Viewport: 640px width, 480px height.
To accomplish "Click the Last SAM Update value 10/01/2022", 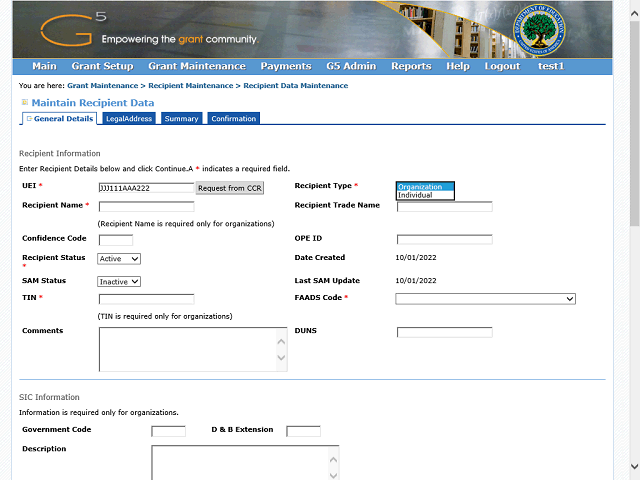I will (416, 281).
